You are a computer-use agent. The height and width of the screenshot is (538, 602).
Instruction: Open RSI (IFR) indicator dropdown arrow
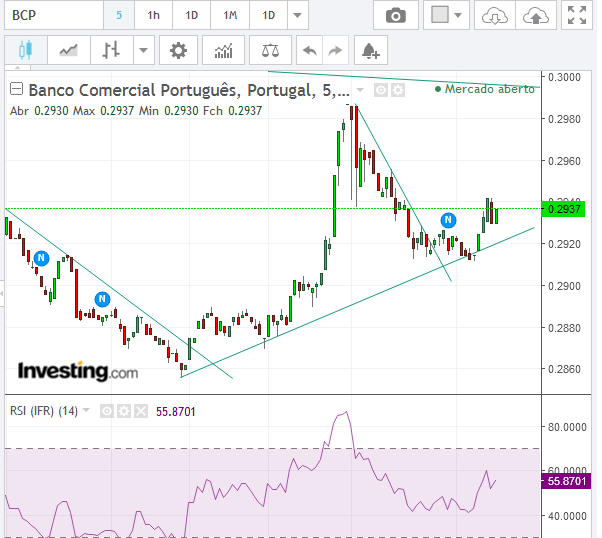(x=86, y=411)
